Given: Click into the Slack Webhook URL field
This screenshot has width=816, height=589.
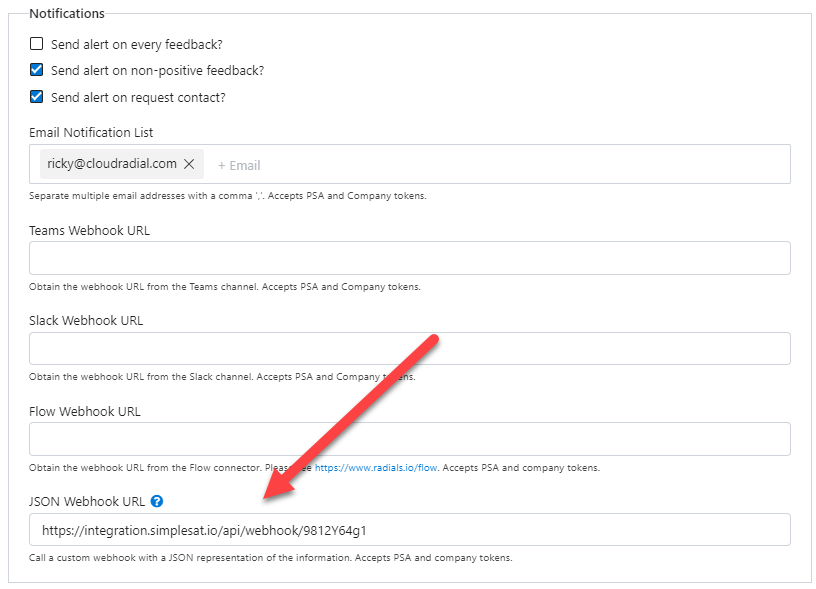Looking at the screenshot, I should 410,349.
